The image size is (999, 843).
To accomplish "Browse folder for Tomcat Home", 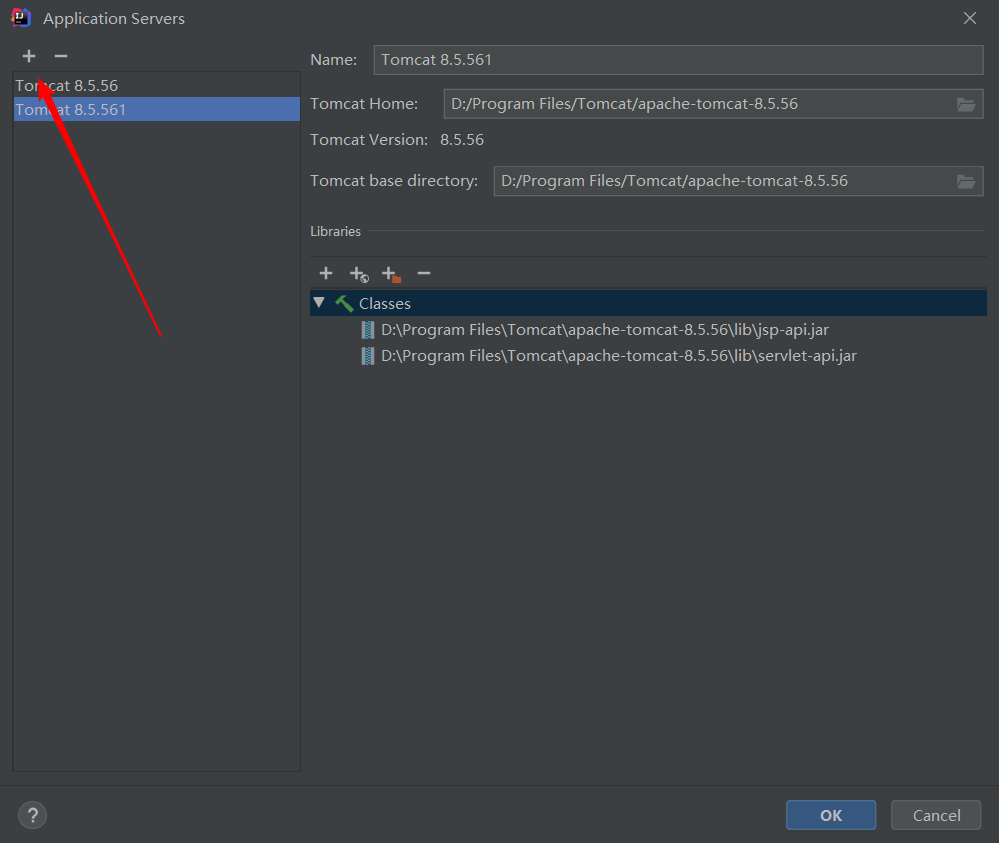I will [966, 104].
